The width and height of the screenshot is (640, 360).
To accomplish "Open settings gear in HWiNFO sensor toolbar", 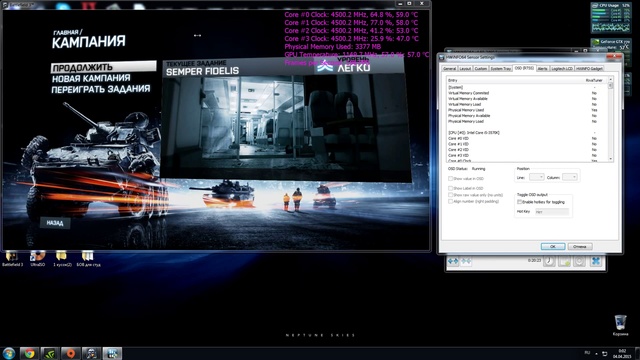I will tap(580, 261).
